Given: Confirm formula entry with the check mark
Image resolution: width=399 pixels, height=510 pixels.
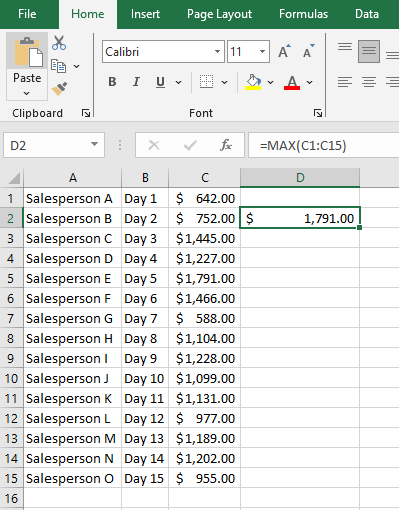Looking at the screenshot, I should [190, 145].
